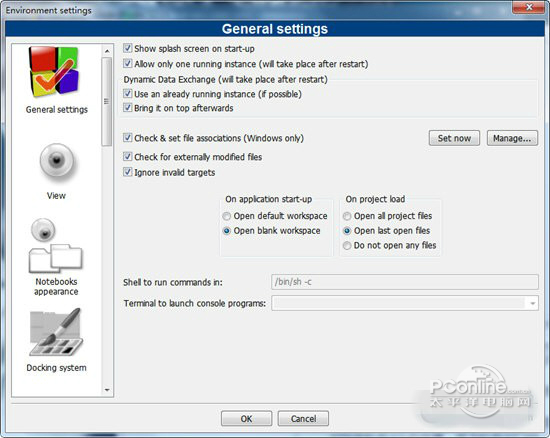
Task: Toggle Check & set file associations
Action: coord(128,138)
